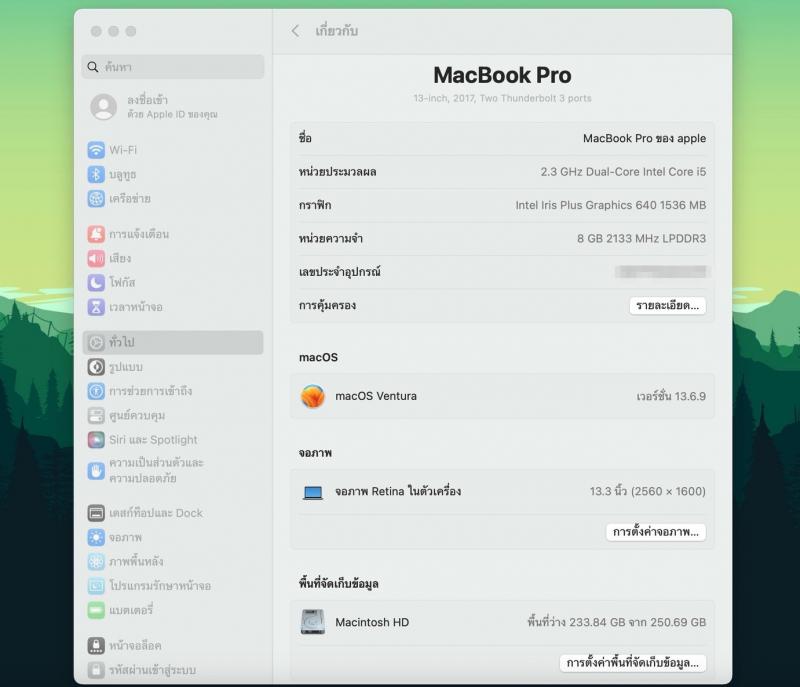This screenshot has height=687, width=800.
Task: Open Desktop and Dock (เดสก์ท็อปและ Dock) icon
Action: click(x=96, y=513)
